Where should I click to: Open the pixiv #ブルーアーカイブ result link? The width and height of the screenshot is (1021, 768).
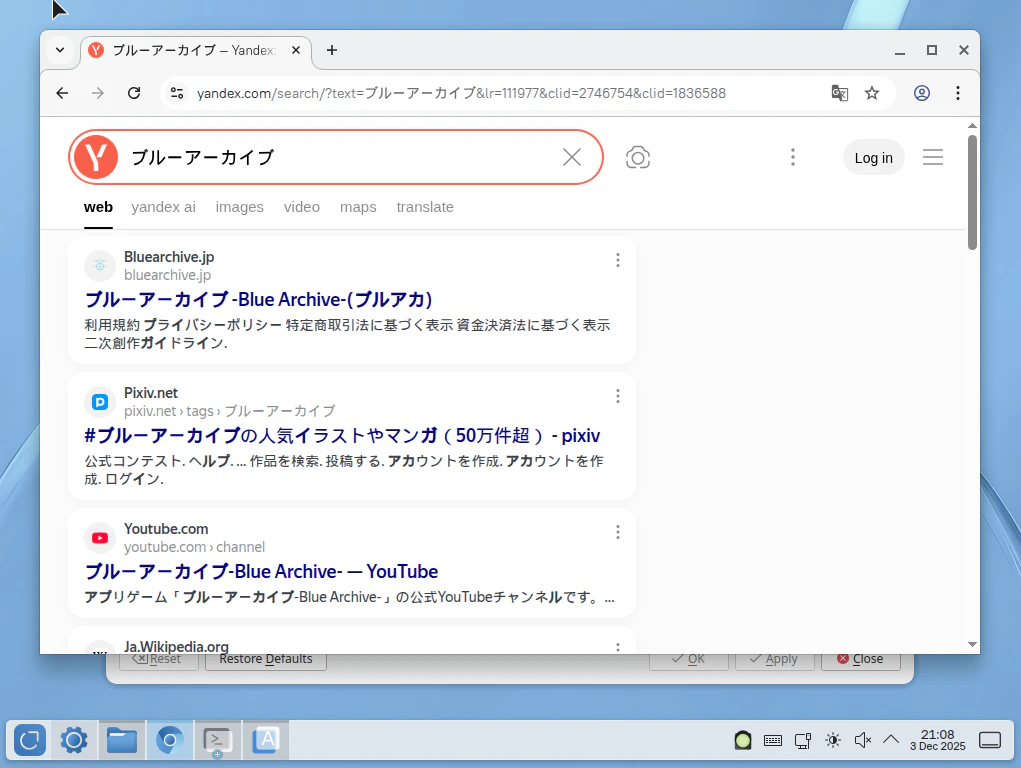click(x=343, y=435)
